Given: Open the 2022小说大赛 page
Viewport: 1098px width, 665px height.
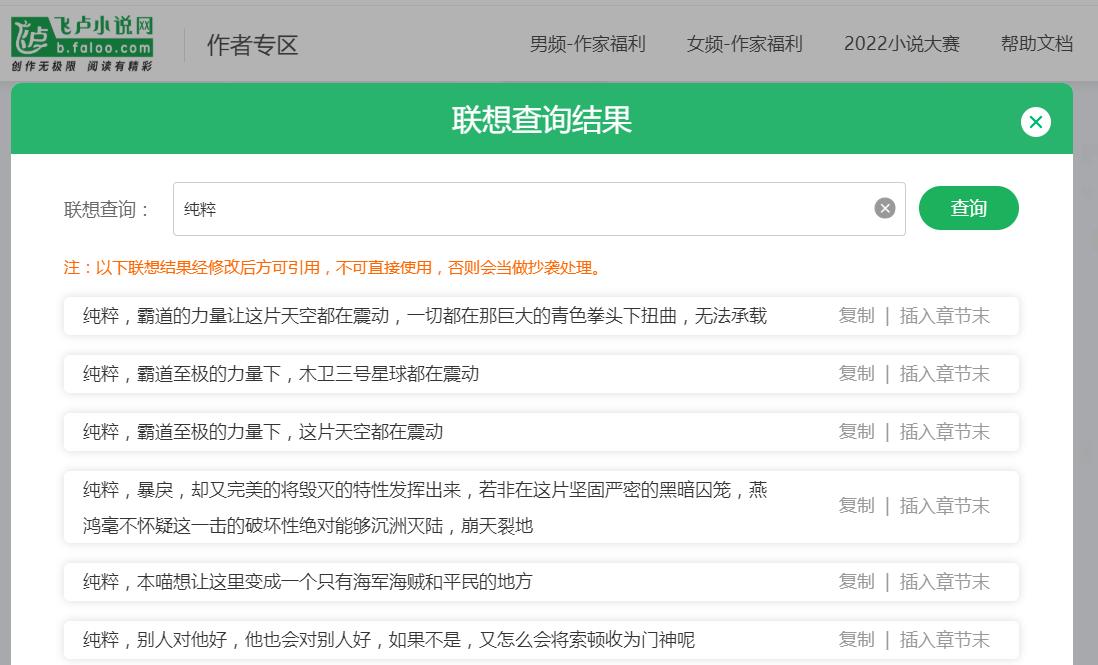Looking at the screenshot, I should (x=901, y=44).
